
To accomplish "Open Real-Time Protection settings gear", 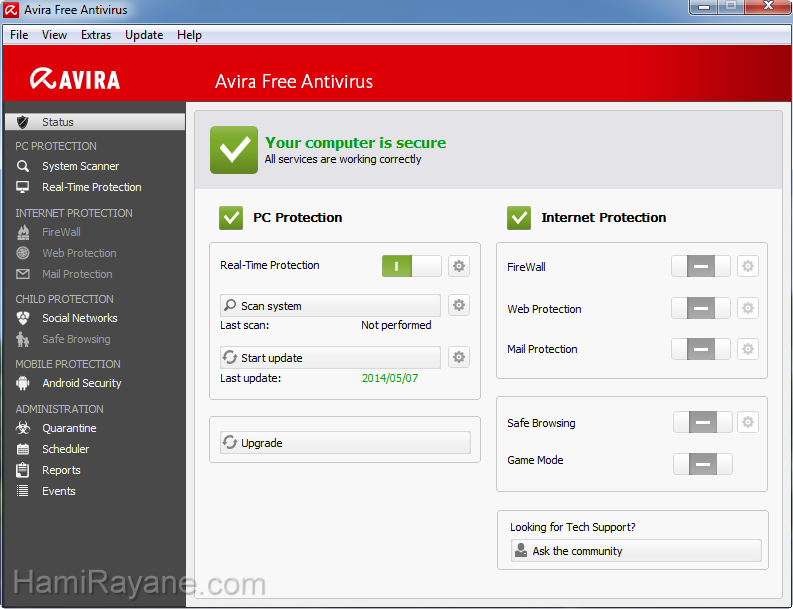I will pyautogui.click(x=459, y=266).
